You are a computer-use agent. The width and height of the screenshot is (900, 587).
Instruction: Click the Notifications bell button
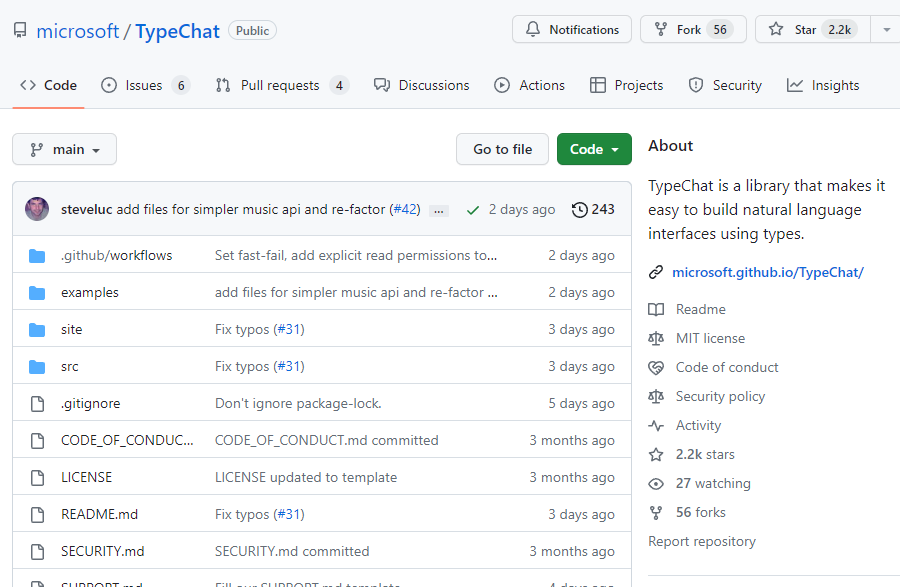tap(572, 29)
